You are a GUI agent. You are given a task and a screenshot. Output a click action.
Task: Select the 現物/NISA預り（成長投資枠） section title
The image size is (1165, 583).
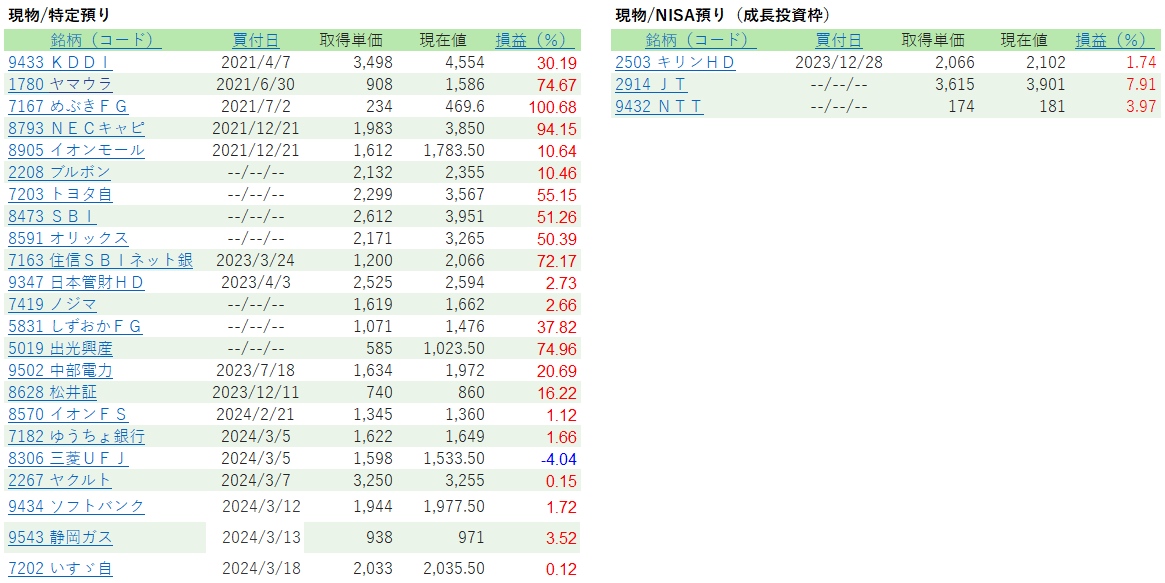click(724, 15)
